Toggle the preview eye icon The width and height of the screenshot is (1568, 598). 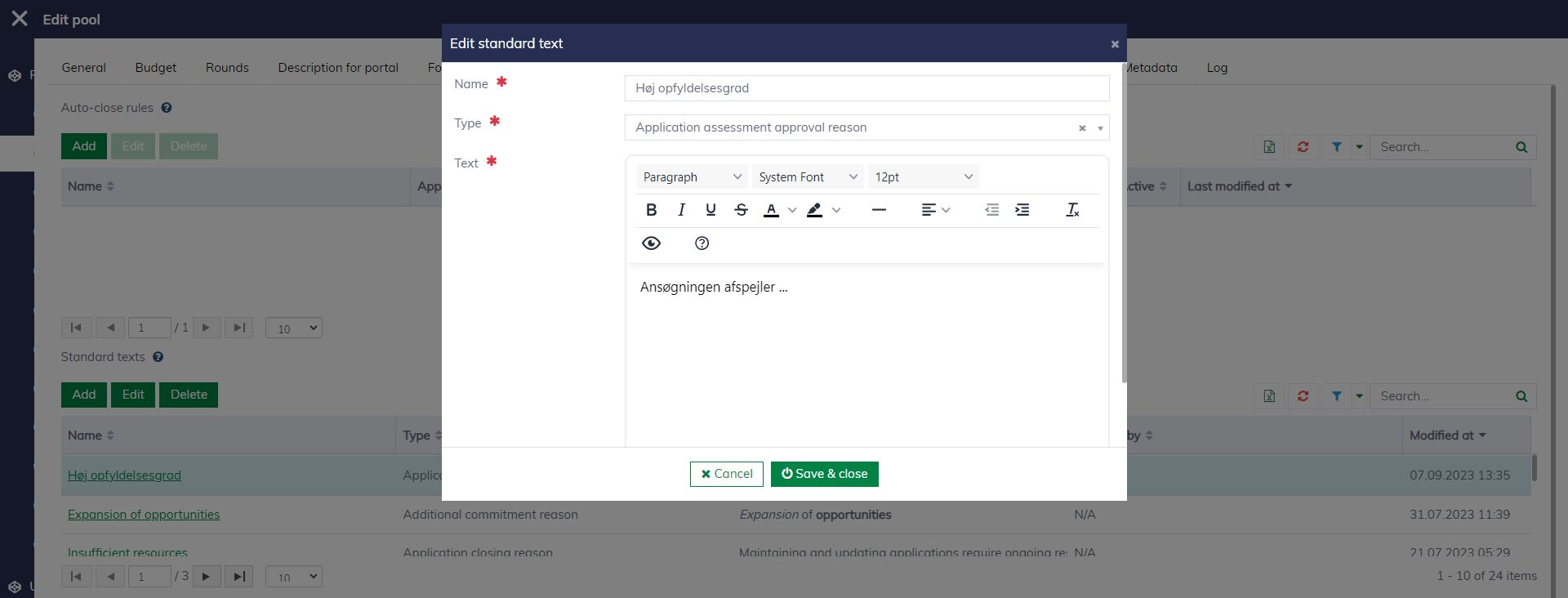point(651,243)
